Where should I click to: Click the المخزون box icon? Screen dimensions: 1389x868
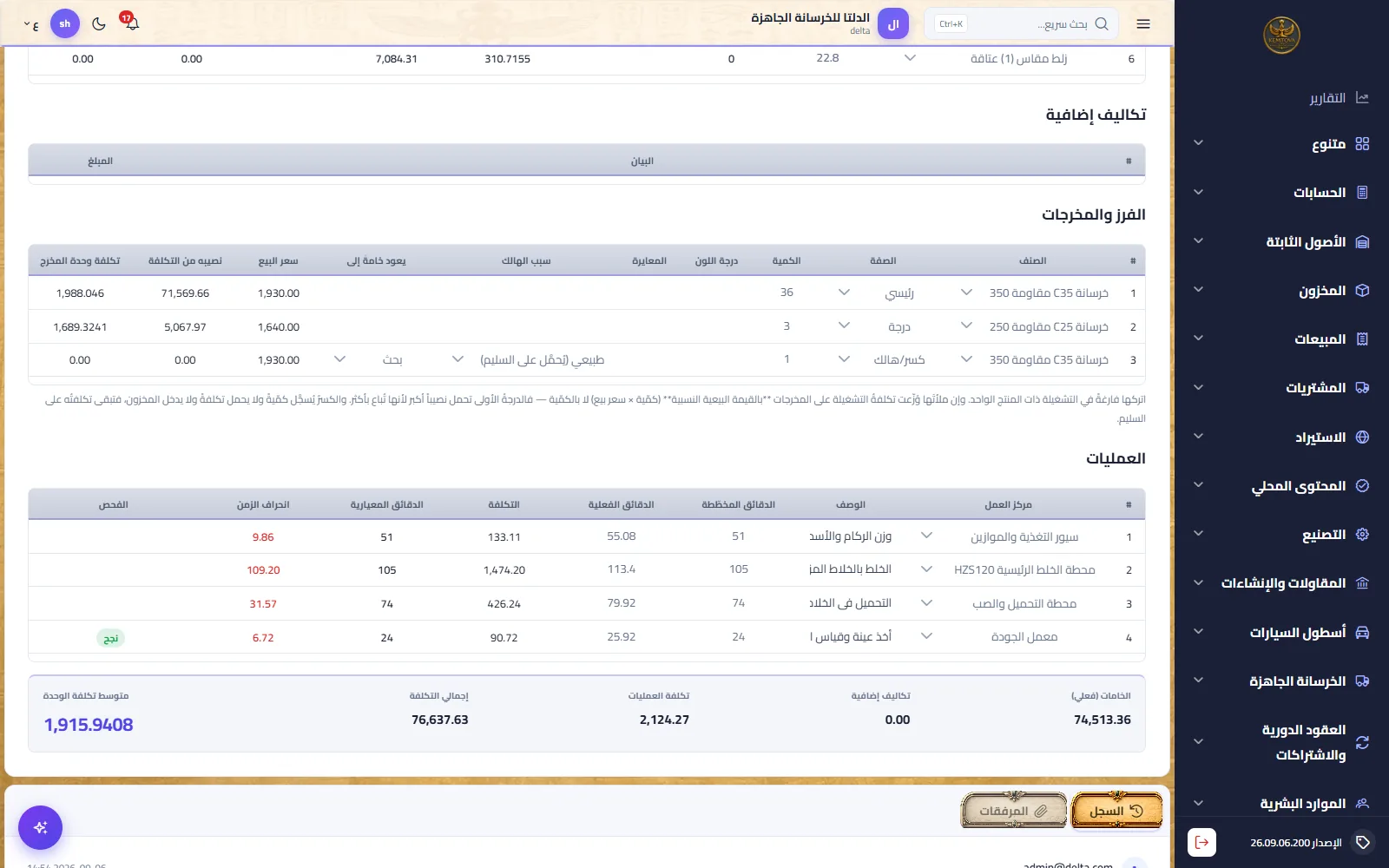coord(1362,291)
